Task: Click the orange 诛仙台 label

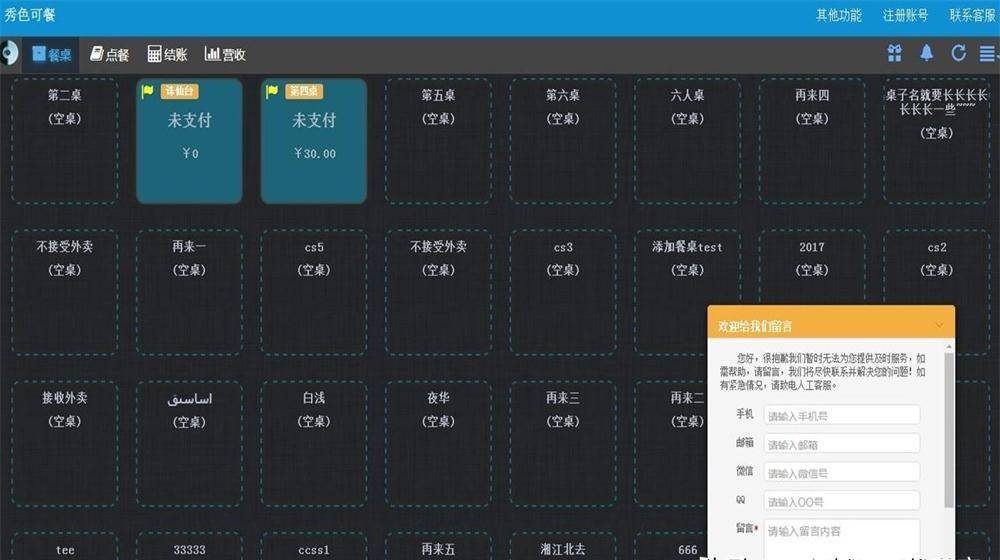Action: click(179, 91)
